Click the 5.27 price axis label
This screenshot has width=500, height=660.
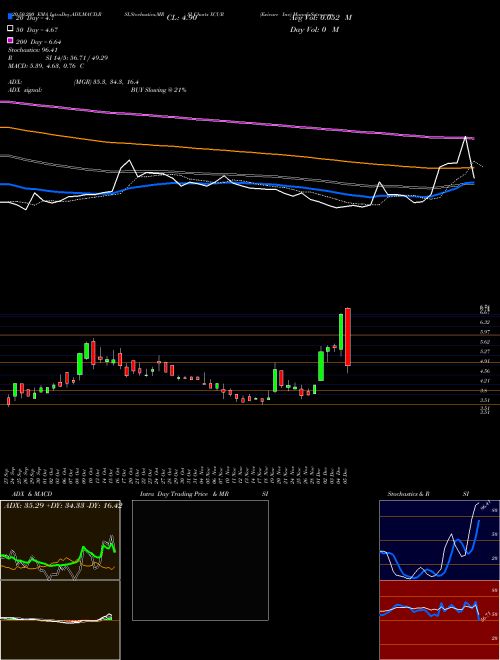tap(485, 351)
